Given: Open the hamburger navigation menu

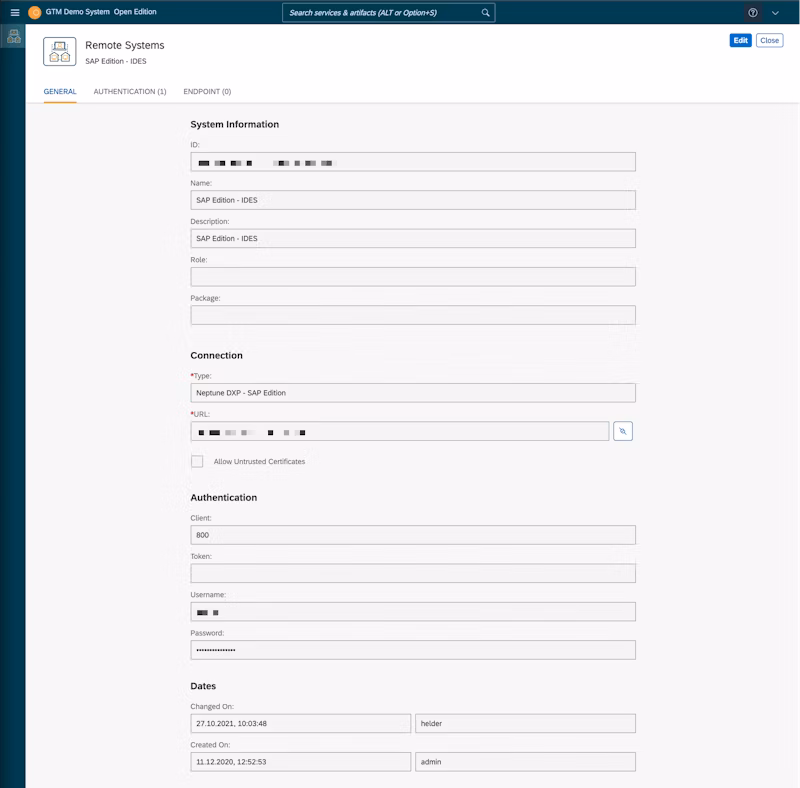Looking at the screenshot, I should tap(15, 12).
